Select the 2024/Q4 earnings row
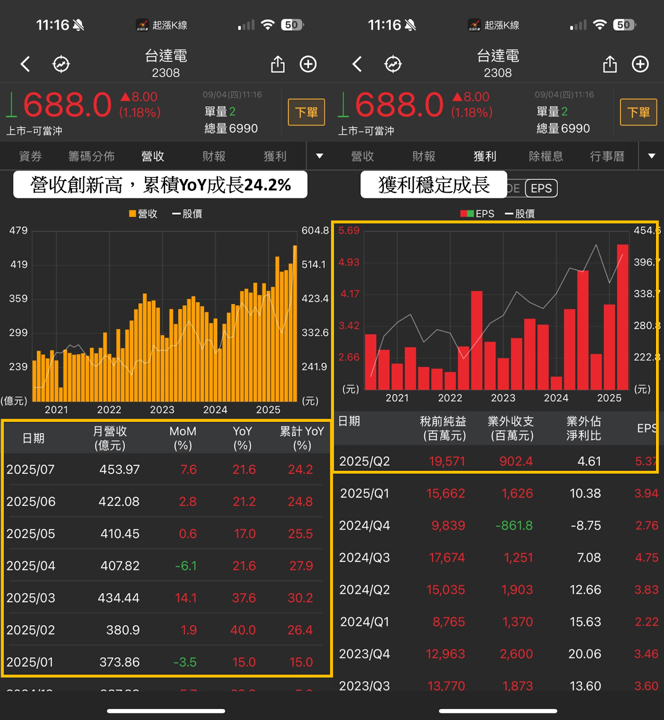 tap(498, 525)
